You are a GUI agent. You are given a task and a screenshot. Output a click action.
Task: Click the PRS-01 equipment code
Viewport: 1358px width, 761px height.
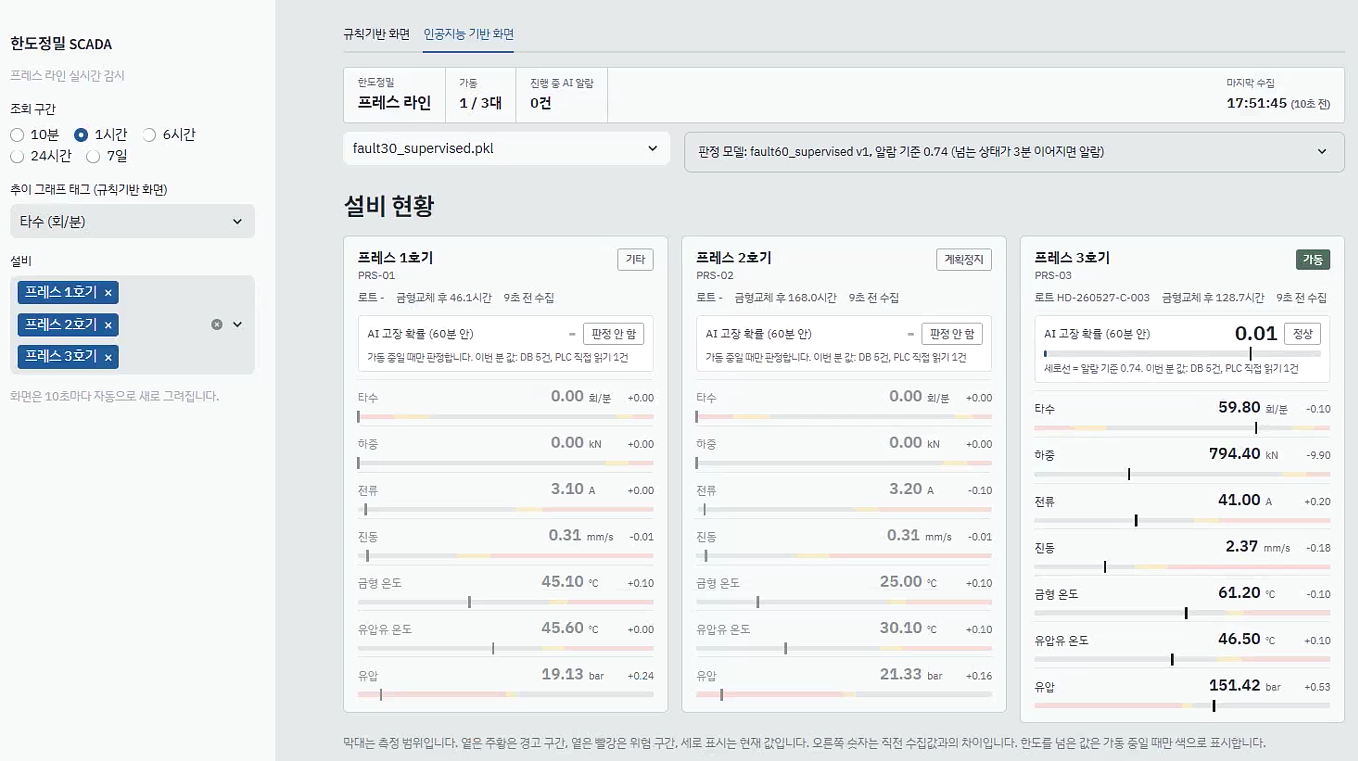[x=377, y=275]
